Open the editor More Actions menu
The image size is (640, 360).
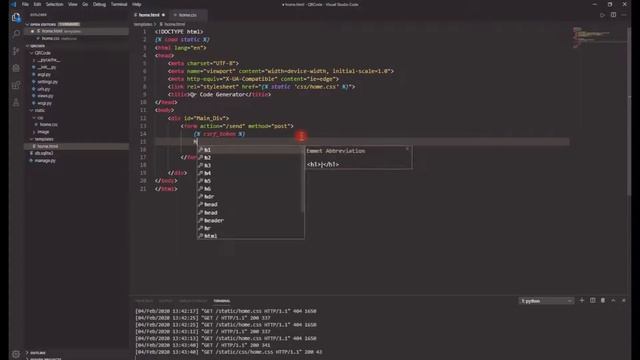point(624,15)
